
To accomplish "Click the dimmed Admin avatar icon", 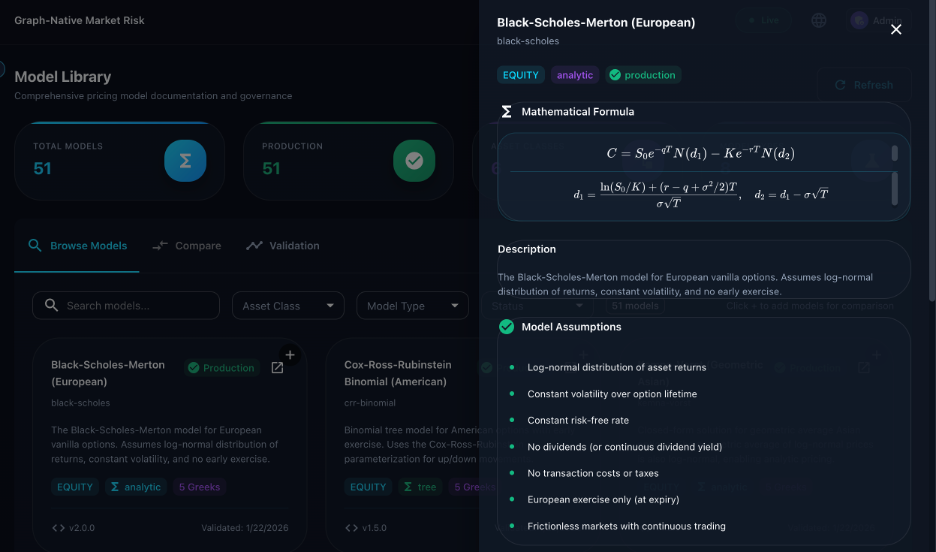I will [x=859, y=20].
